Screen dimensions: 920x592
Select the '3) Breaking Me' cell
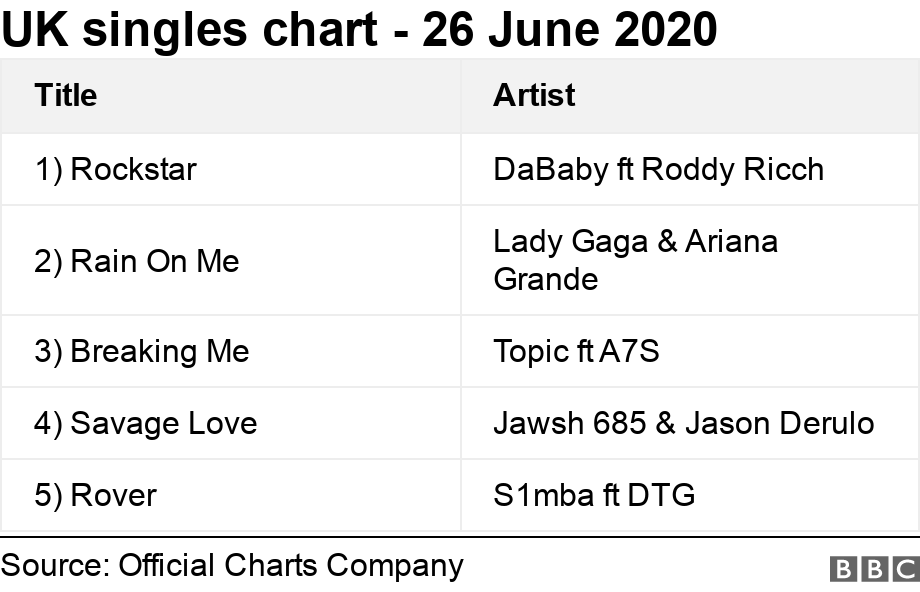[142, 351]
